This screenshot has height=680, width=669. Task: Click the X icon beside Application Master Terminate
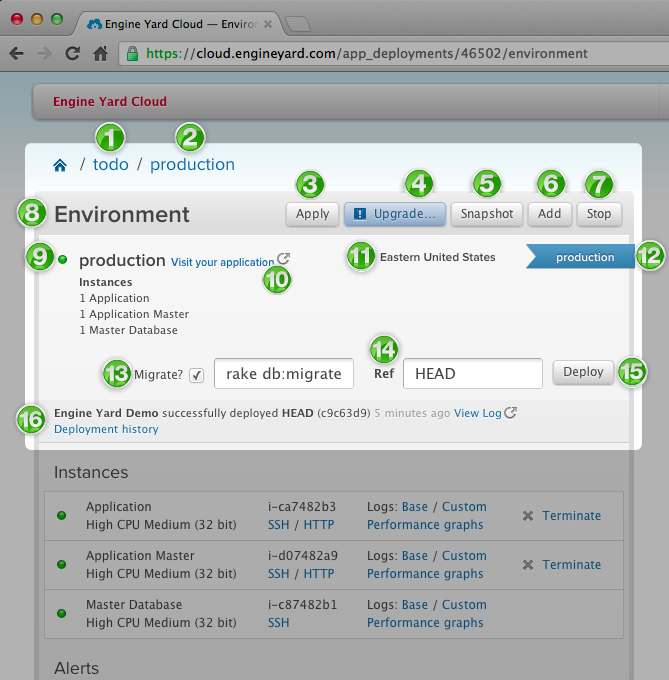[528, 565]
